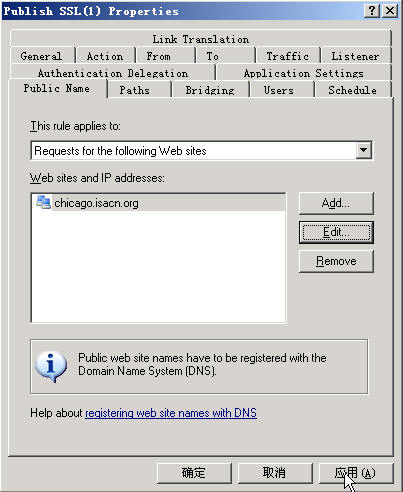
Task: Click the 应用(A) apply button
Action: tap(356, 473)
